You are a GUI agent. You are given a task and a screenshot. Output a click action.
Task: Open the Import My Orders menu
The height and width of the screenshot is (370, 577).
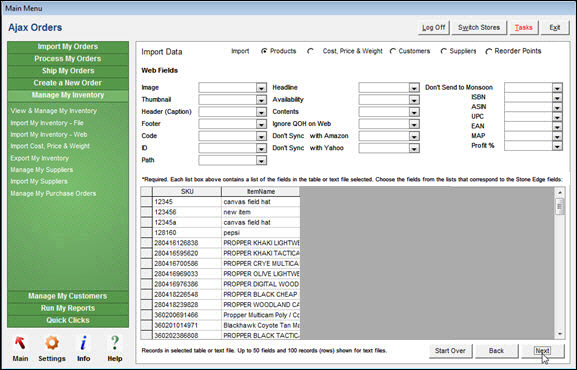point(68,47)
